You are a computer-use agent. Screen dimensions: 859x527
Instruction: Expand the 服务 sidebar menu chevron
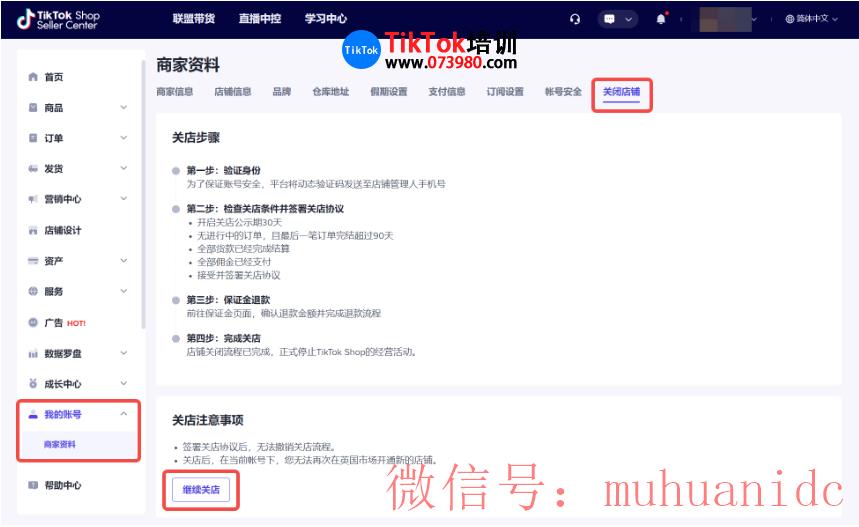click(124, 291)
